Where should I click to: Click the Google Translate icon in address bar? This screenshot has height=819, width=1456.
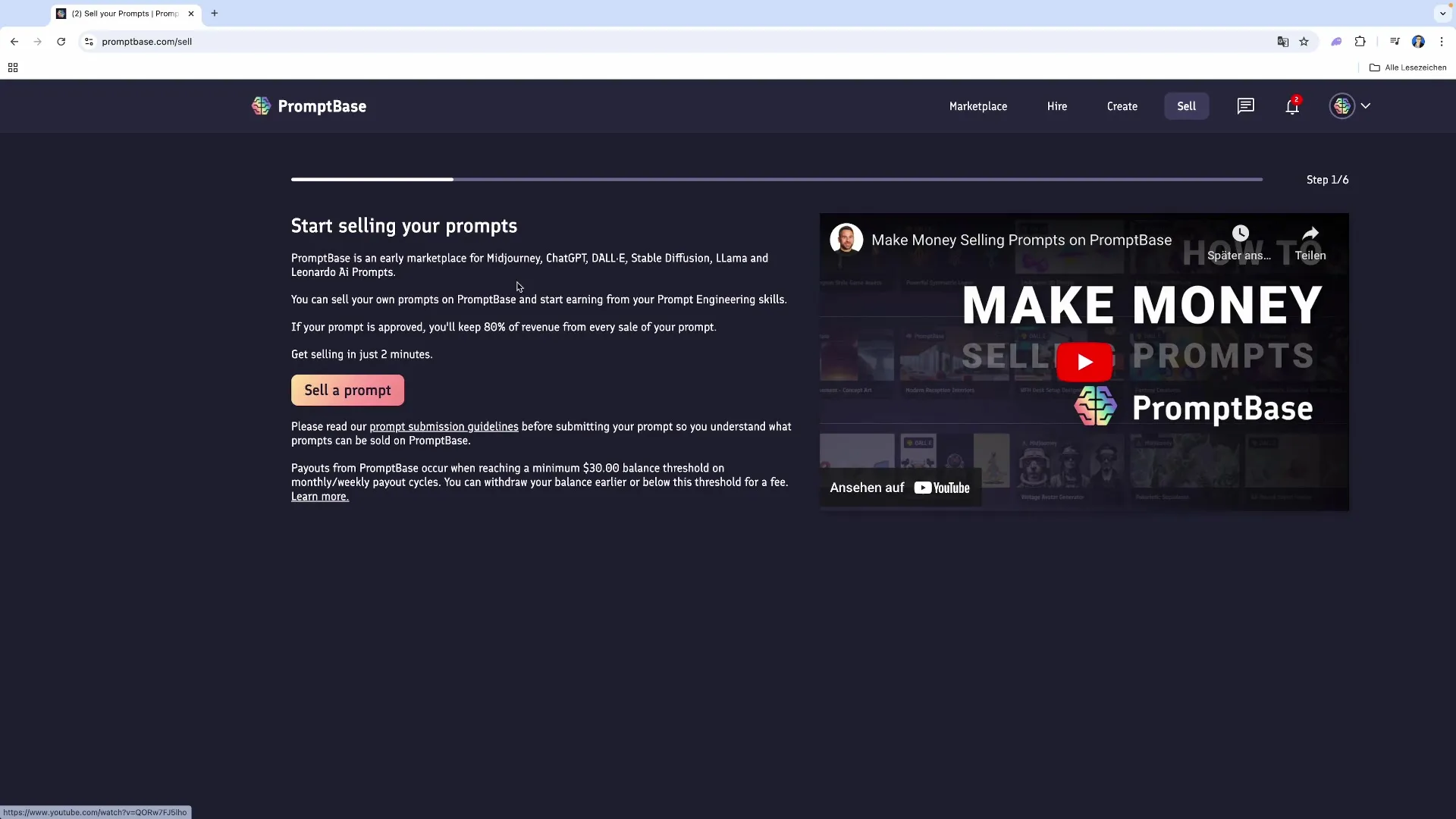1282,42
